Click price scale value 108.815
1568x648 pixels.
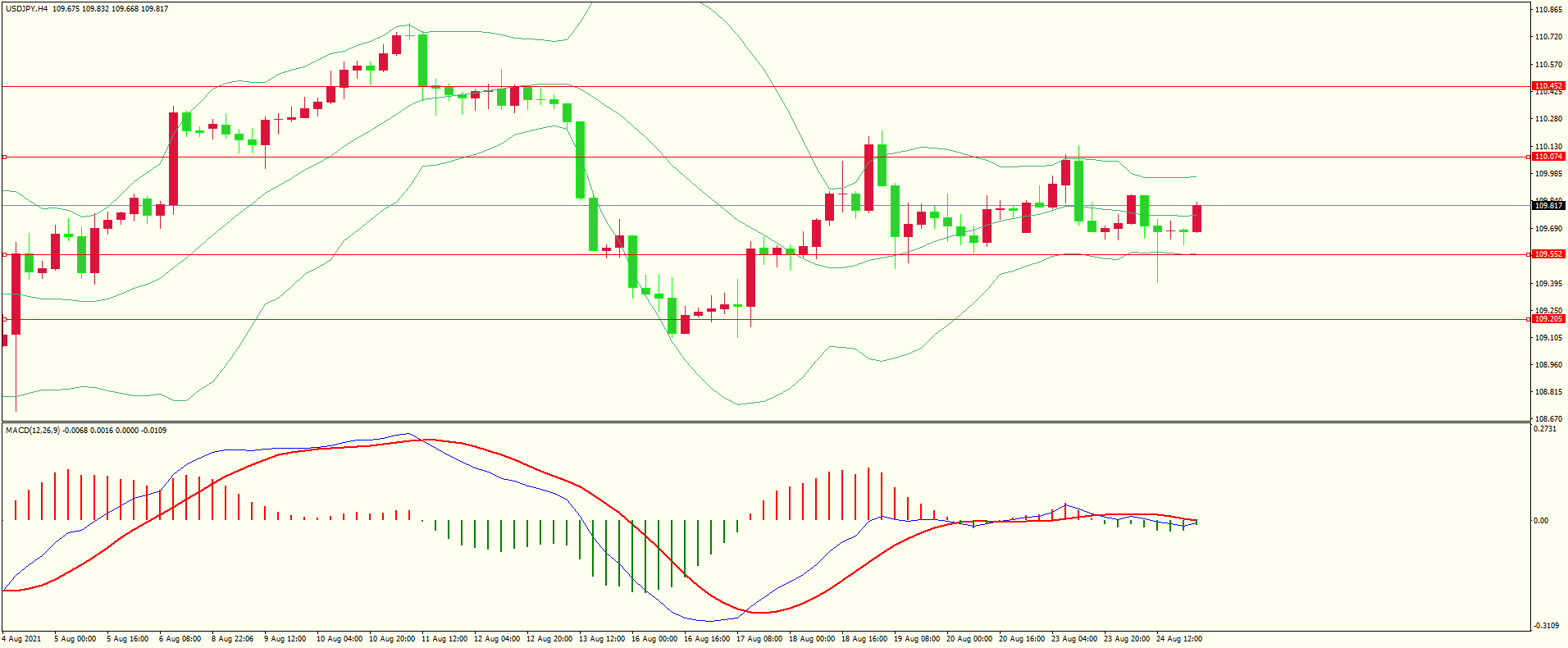coord(1548,392)
